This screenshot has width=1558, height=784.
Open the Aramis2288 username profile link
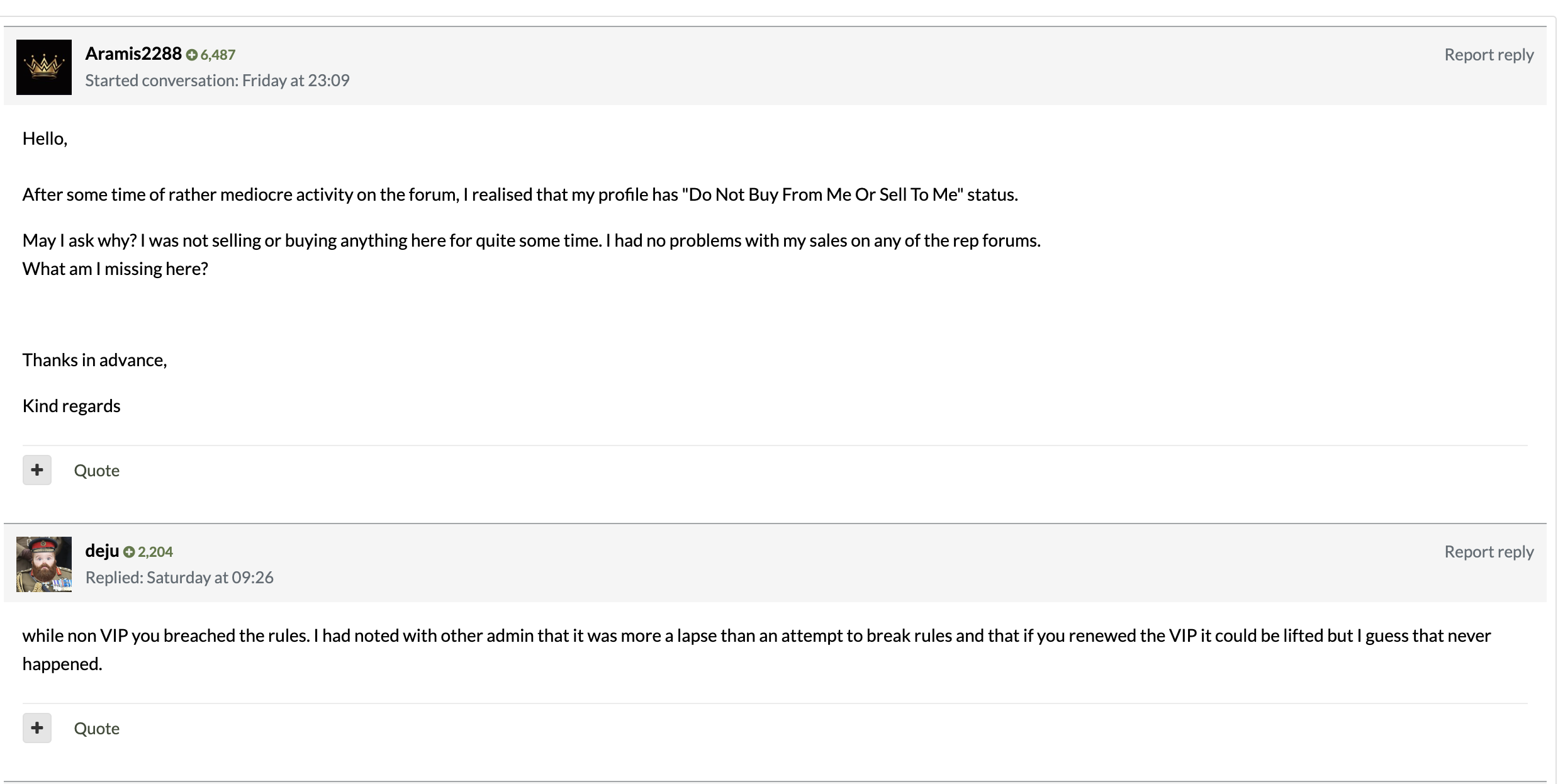point(133,54)
